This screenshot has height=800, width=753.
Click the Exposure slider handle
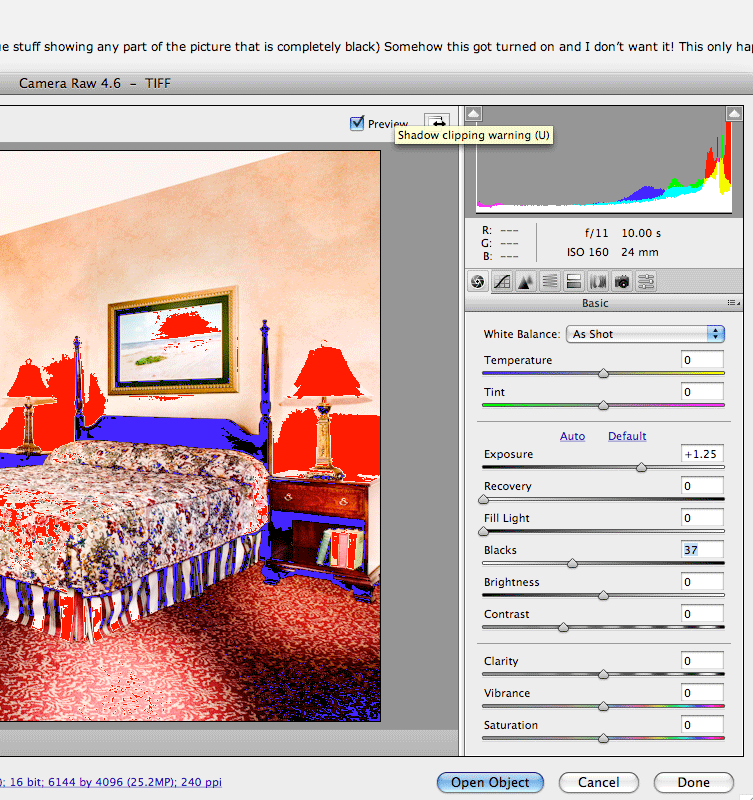[641, 467]
